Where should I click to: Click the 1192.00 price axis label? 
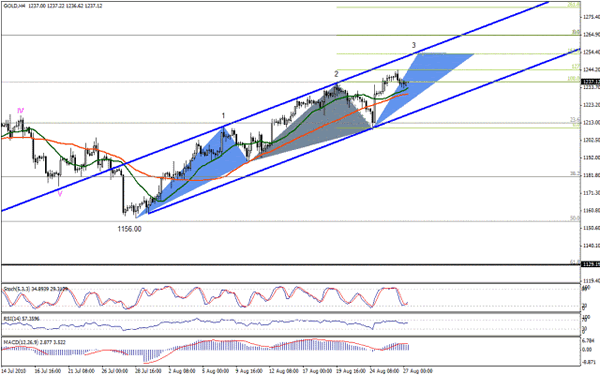[592, 158]
